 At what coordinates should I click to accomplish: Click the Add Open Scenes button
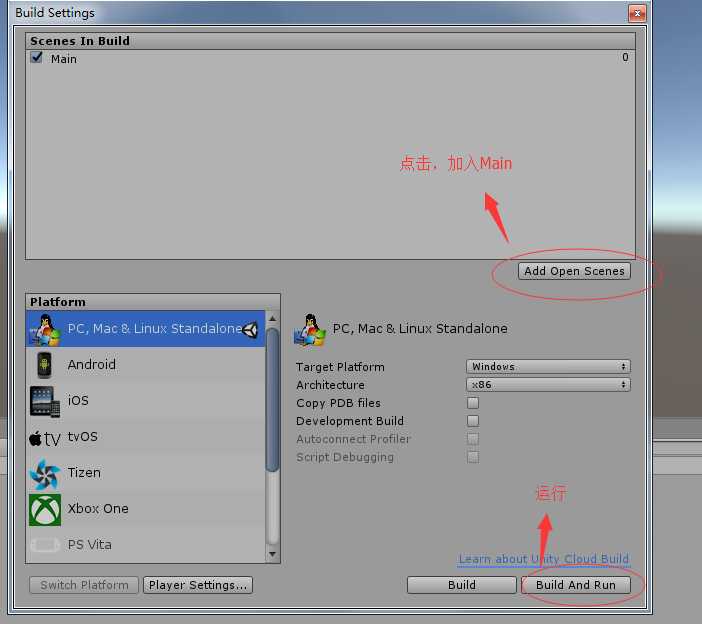574,271
